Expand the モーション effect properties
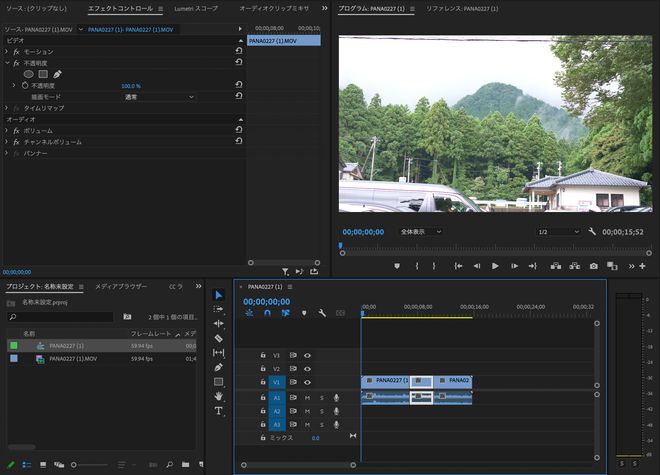Image resolution: width=660 pixels, height=475 pixels. pyautogui.click(x=7, y=51)
